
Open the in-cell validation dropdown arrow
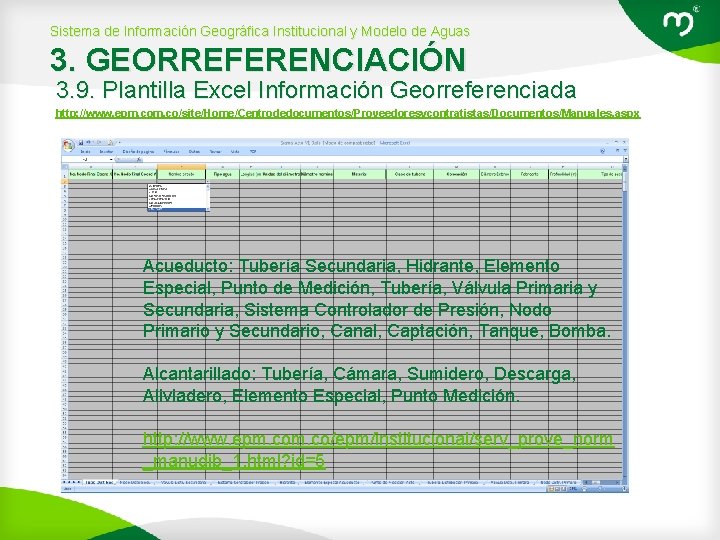click(208, 182)
